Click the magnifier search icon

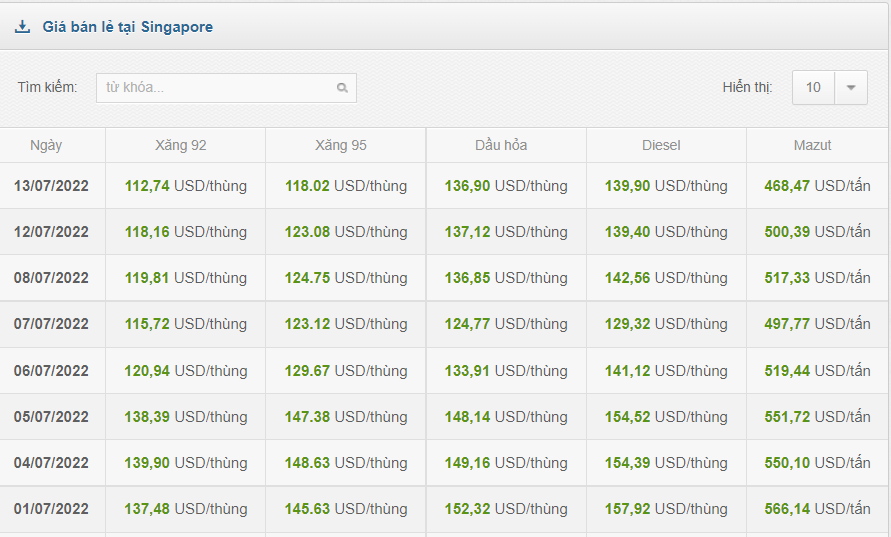click(342, 88)
